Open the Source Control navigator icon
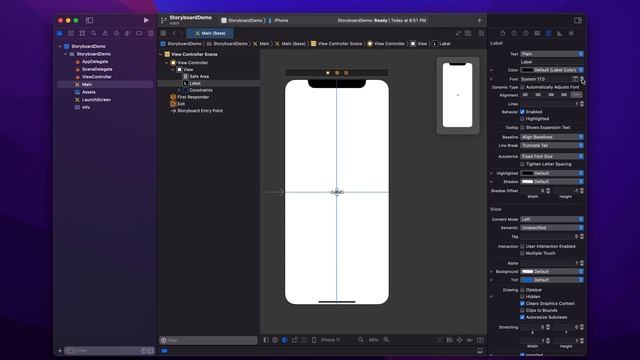Image resolution: width=640 pixels, height=360 pixels. (71, 33)
